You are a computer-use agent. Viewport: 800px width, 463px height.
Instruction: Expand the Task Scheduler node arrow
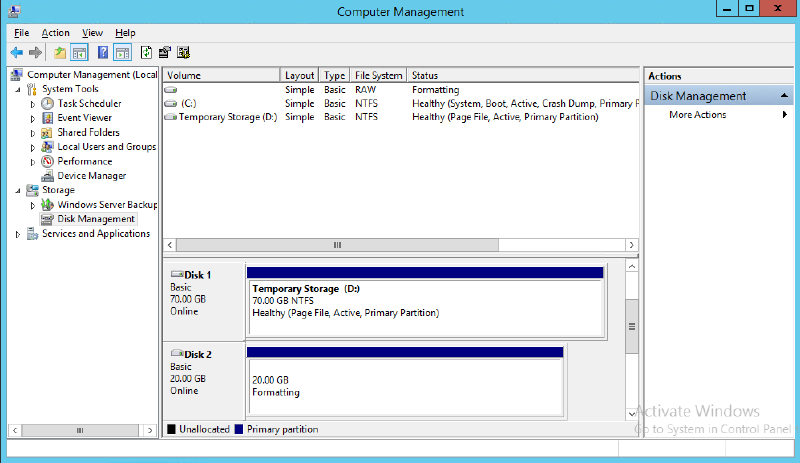33,104
